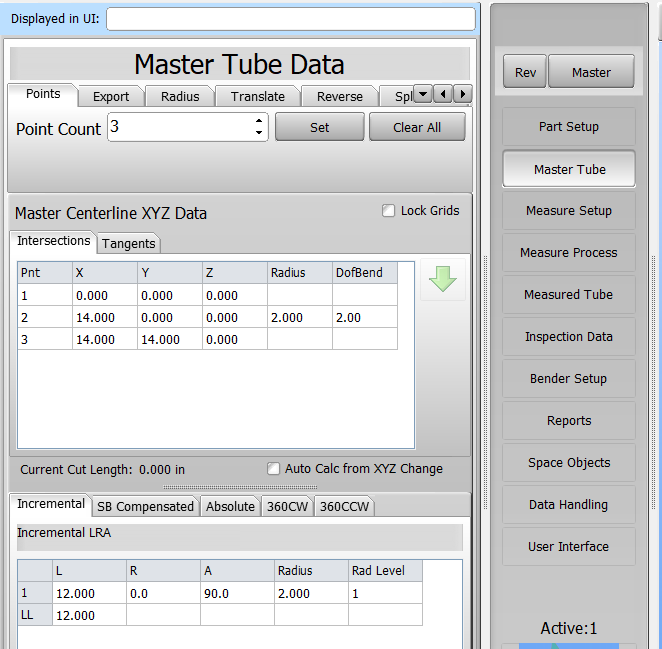The height and width of the screenshot is (649, 662).
Task: Click Rad Level cell value 1
Action: point(385,593)
